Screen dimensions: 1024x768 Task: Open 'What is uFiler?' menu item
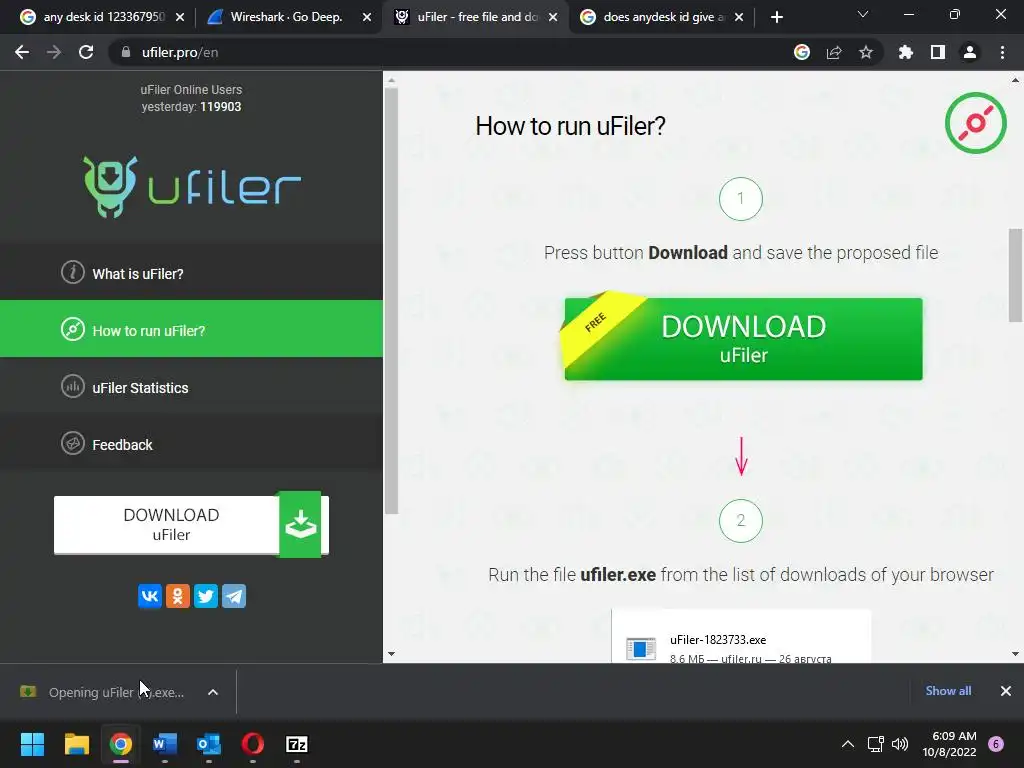[191, 273]
